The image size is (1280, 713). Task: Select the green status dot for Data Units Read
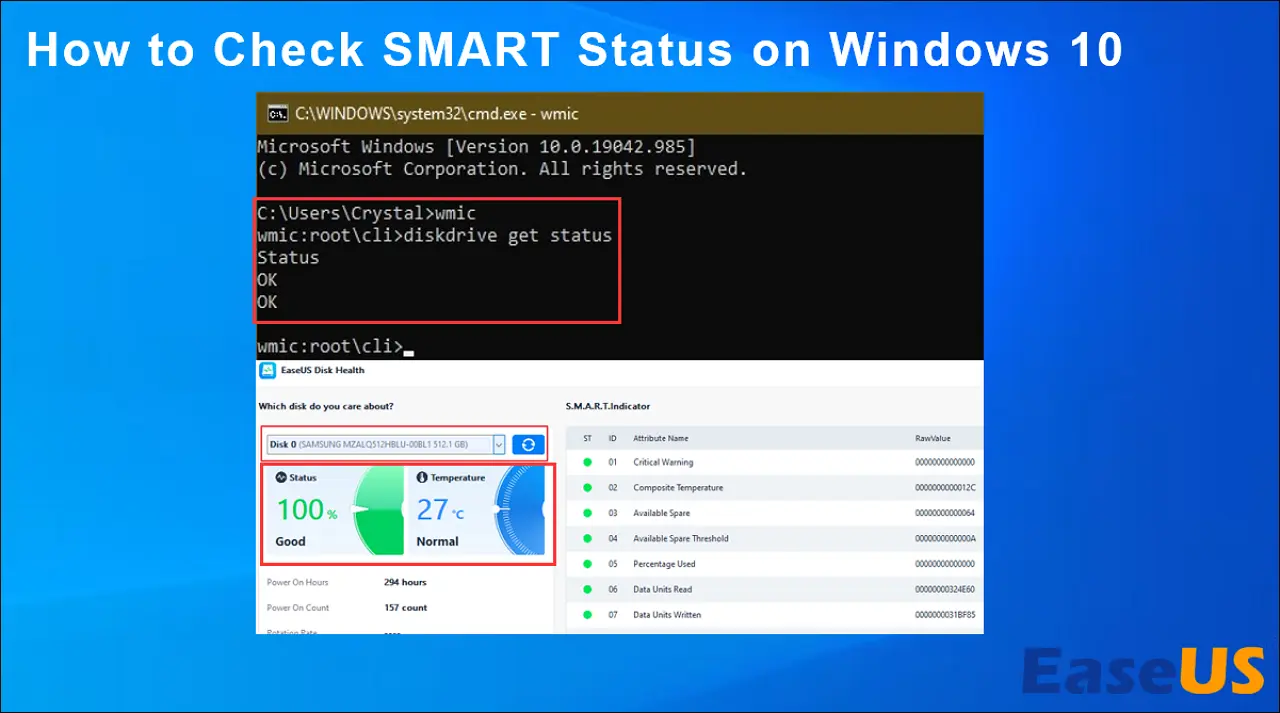coord(587,590)
